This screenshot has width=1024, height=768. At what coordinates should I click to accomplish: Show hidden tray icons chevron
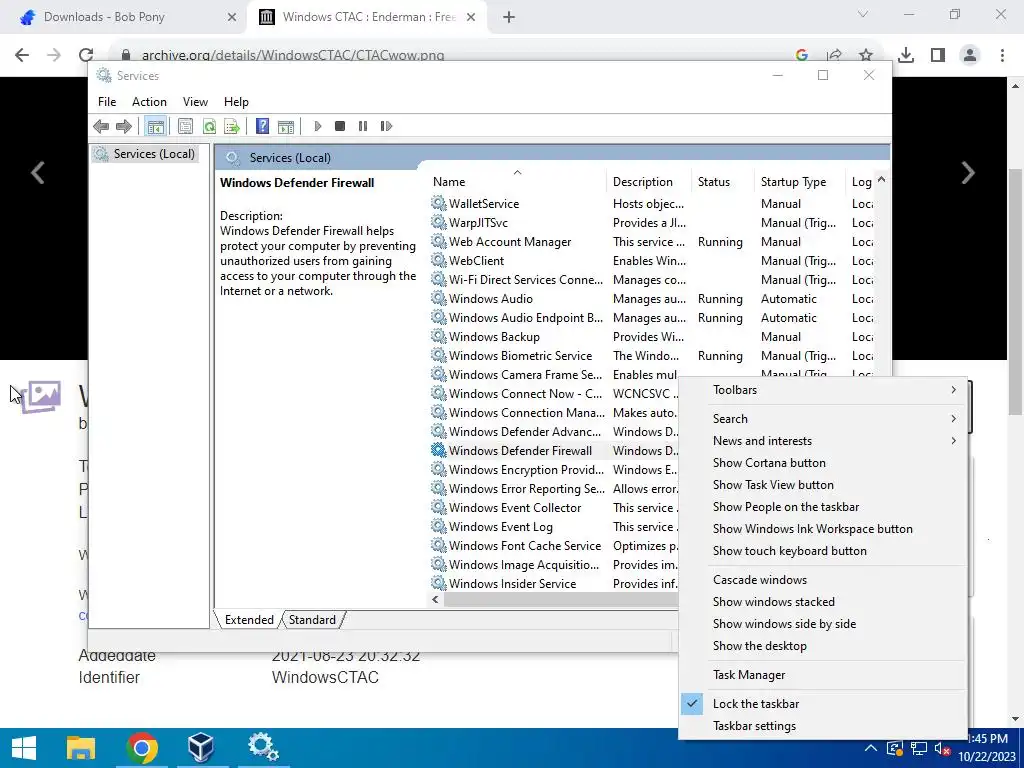871,748
